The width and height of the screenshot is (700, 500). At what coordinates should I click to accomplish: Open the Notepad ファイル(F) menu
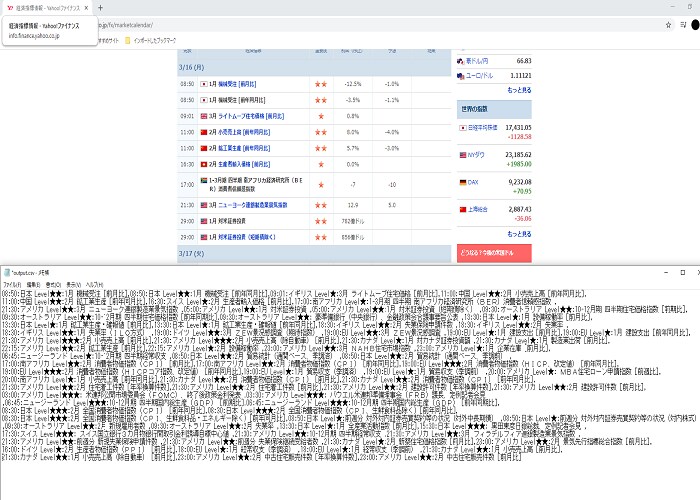(12, 284)
